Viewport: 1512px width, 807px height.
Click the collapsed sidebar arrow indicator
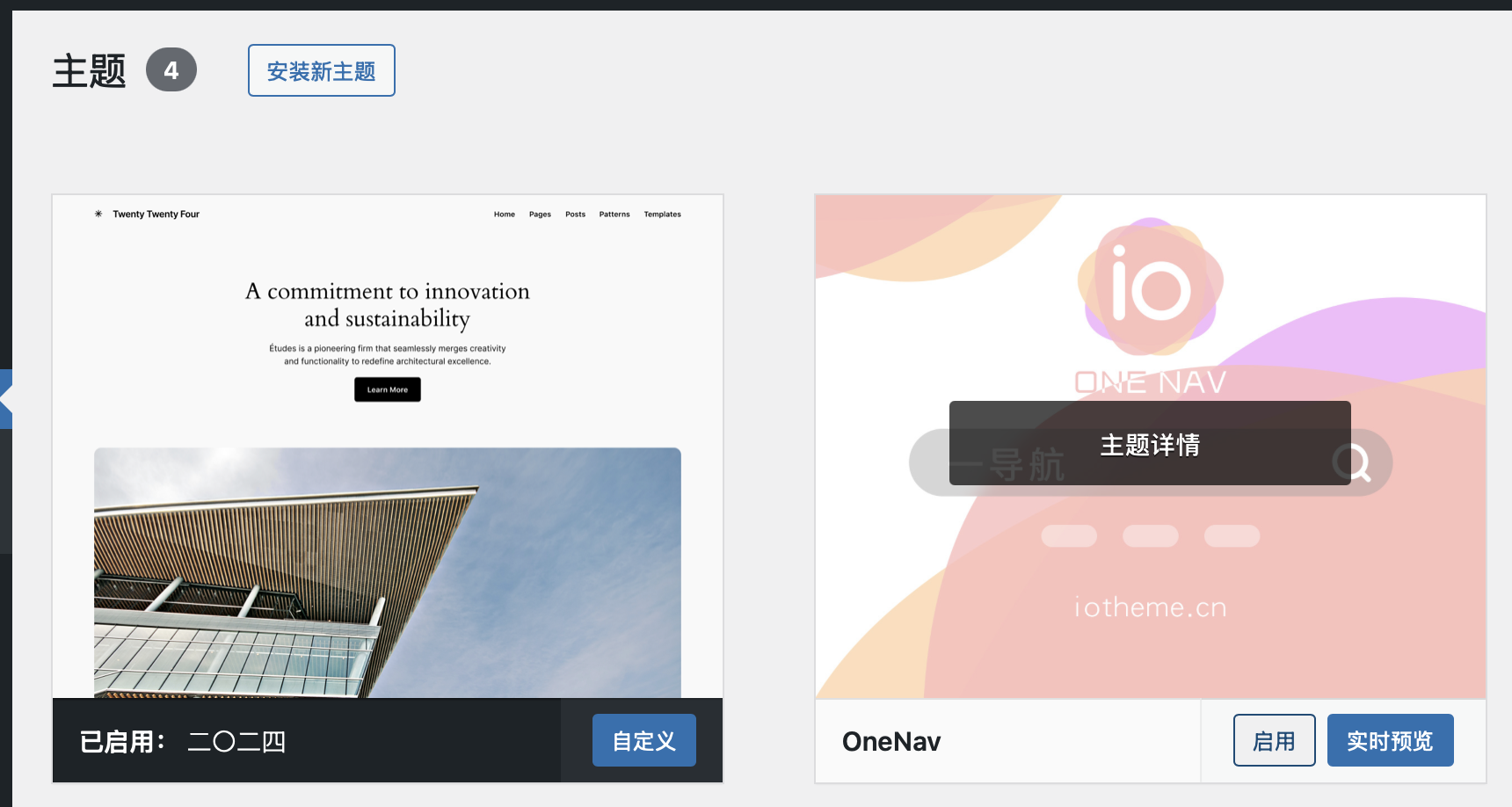(6, 399)
